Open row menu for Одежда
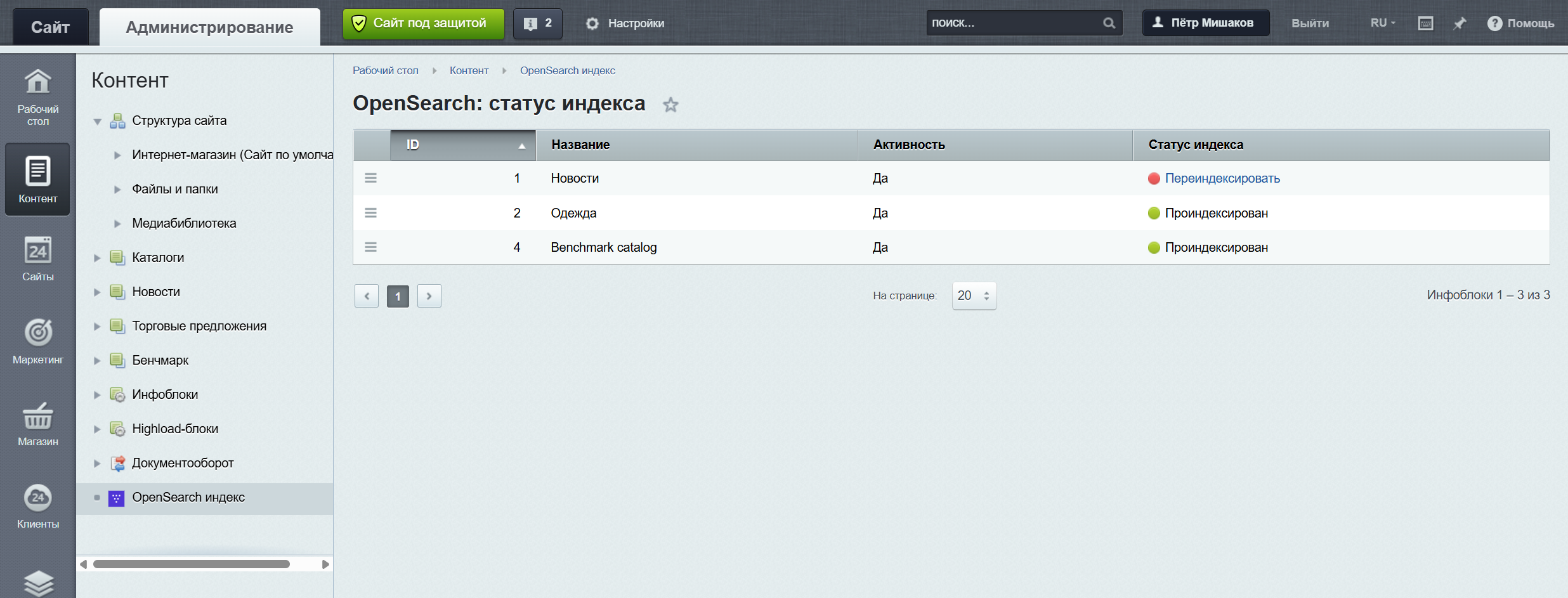1568x598 pixels. pos(371,212)
